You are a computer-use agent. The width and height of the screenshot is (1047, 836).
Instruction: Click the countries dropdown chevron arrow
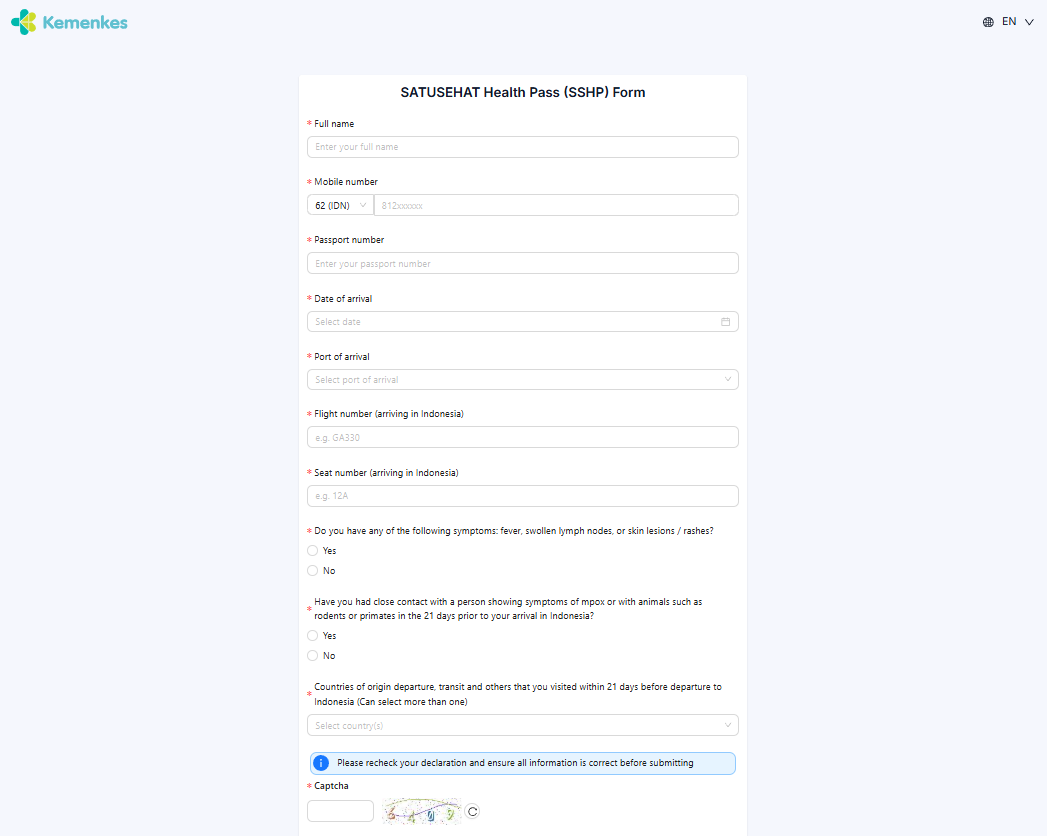(x=728, y=725)
